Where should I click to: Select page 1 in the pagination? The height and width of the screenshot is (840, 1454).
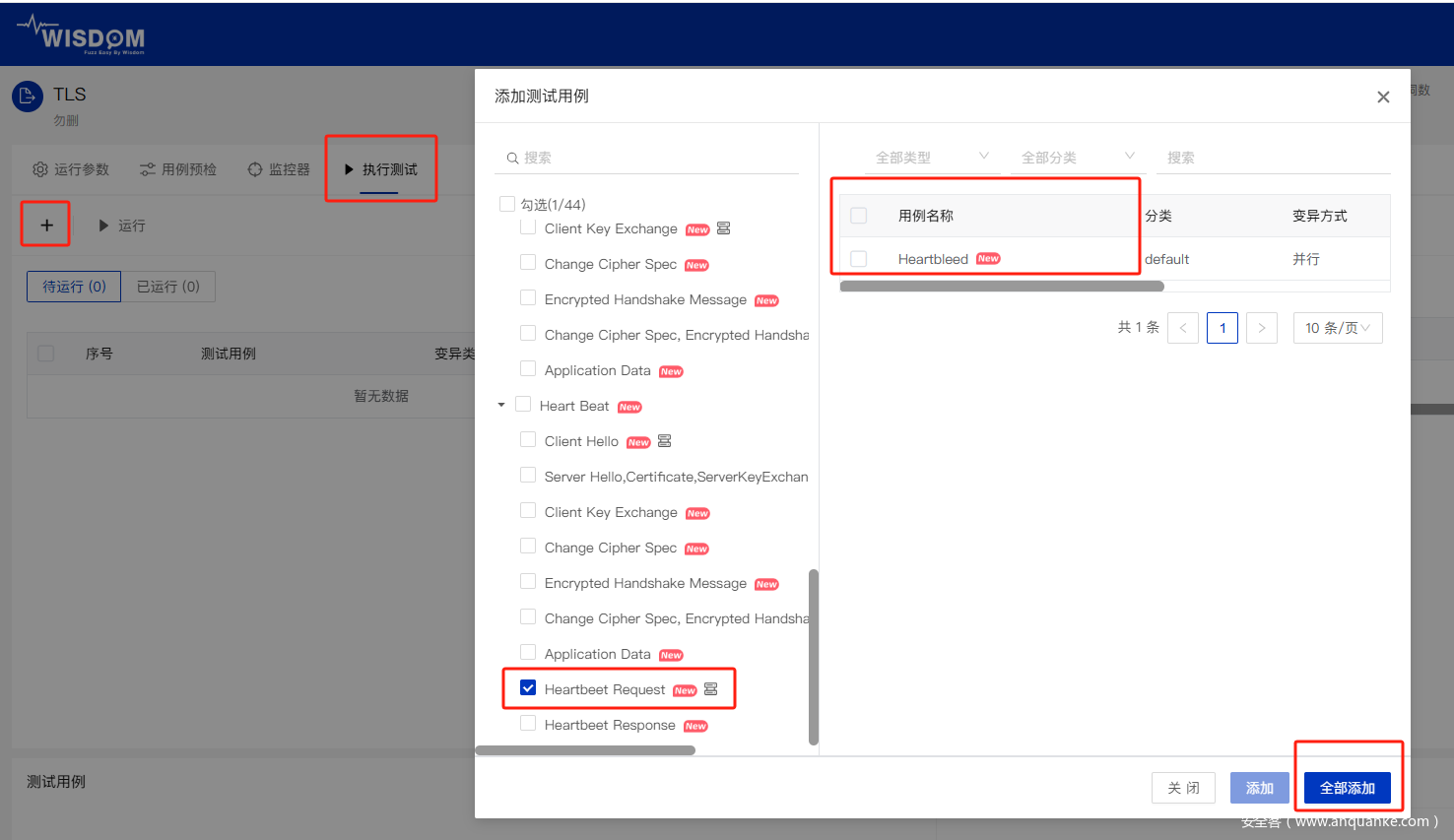click(x=1223, y=328)
